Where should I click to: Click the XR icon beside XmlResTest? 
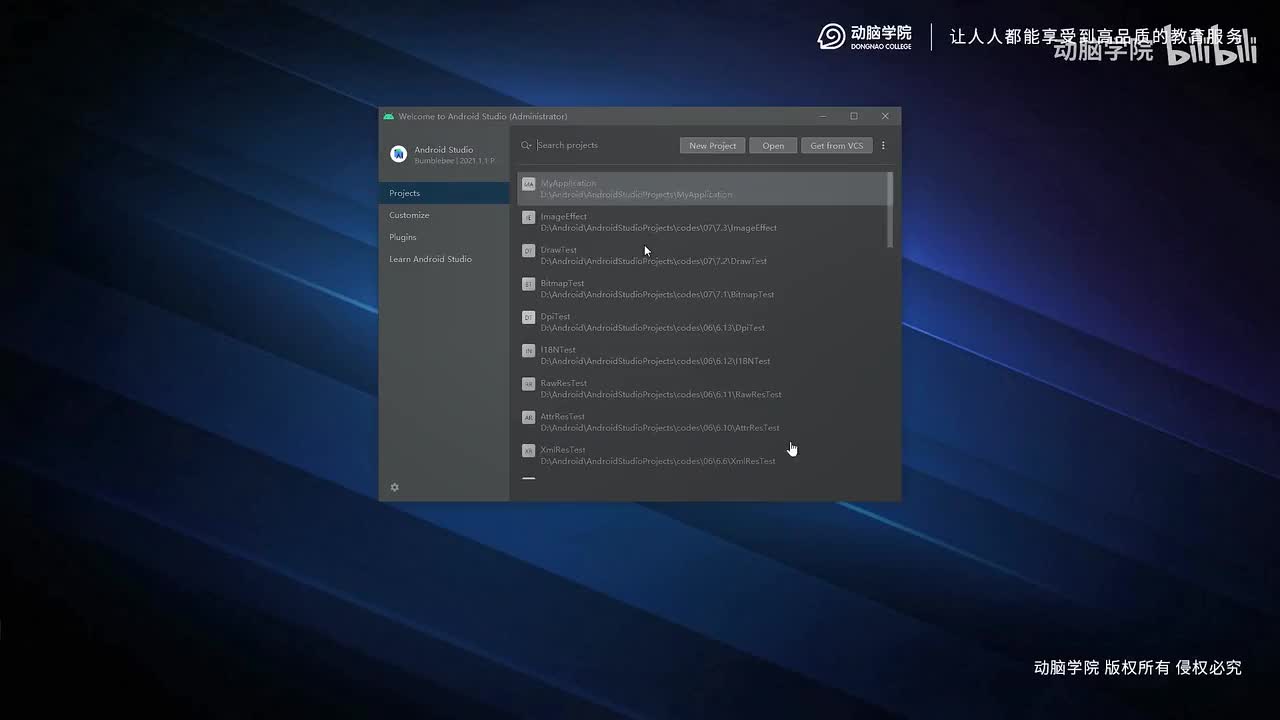tap(529, 451)
